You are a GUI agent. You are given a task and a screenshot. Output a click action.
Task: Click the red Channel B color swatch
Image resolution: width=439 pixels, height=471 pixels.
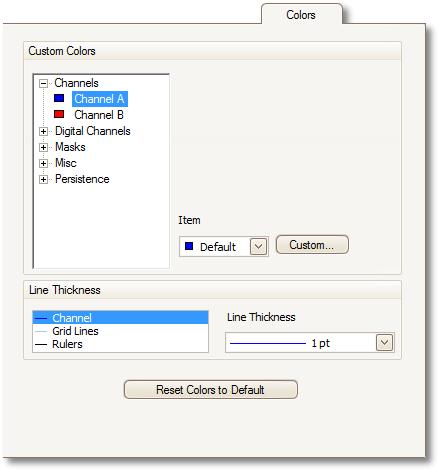pyautogui.click(x=59, y=114)
